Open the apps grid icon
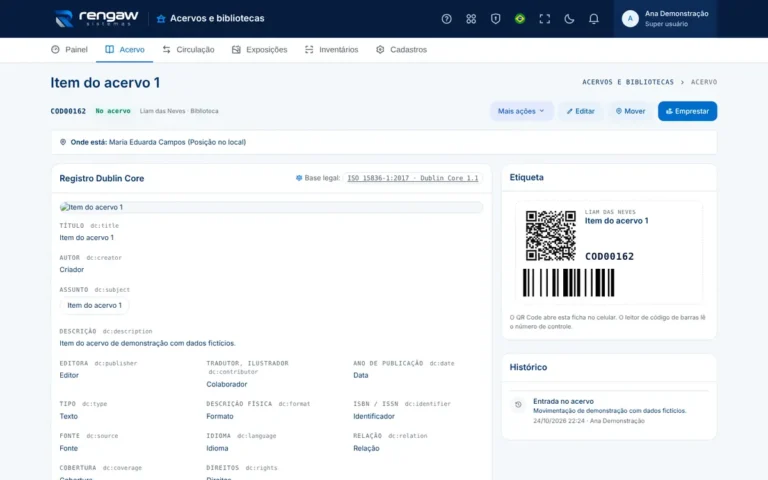The image size is (768, 480). [x=471, y=19]
